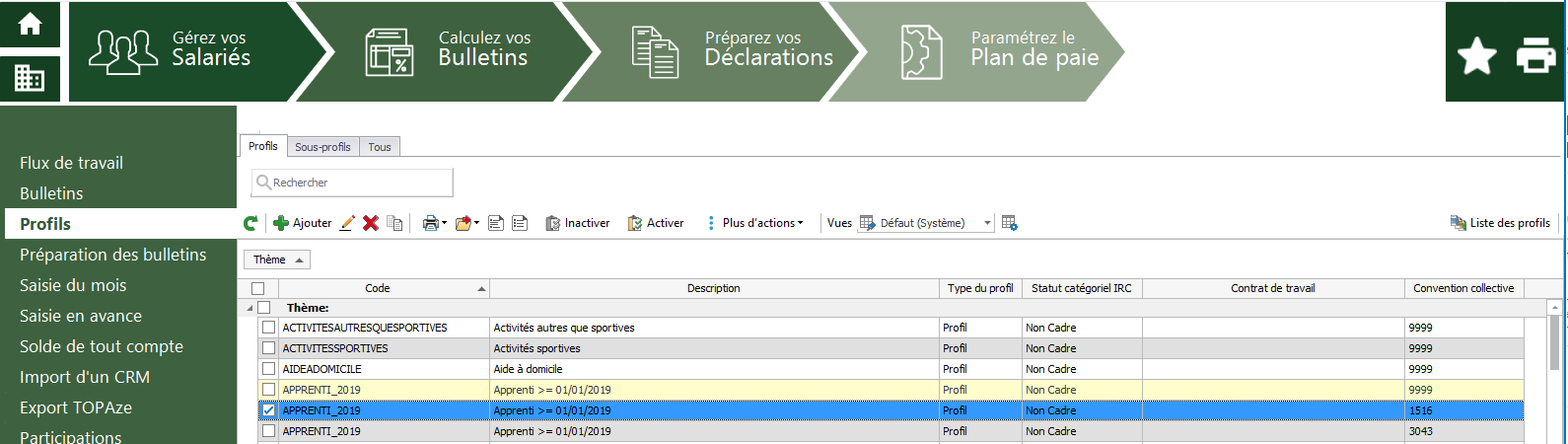The height and width of the screenshot is (444, 1568).
Task: Click the Calculez vos Bulletins calculator icon
Action: click(390, 52)
